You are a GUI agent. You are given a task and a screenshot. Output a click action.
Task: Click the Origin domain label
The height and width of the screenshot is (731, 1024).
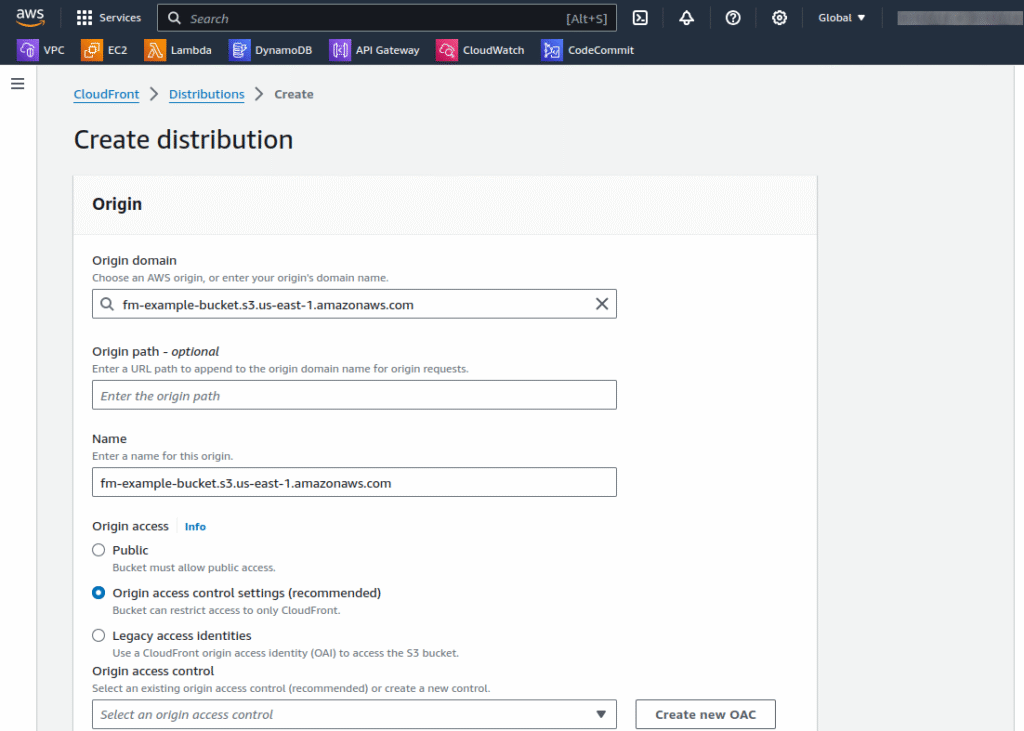click(134, 261)
